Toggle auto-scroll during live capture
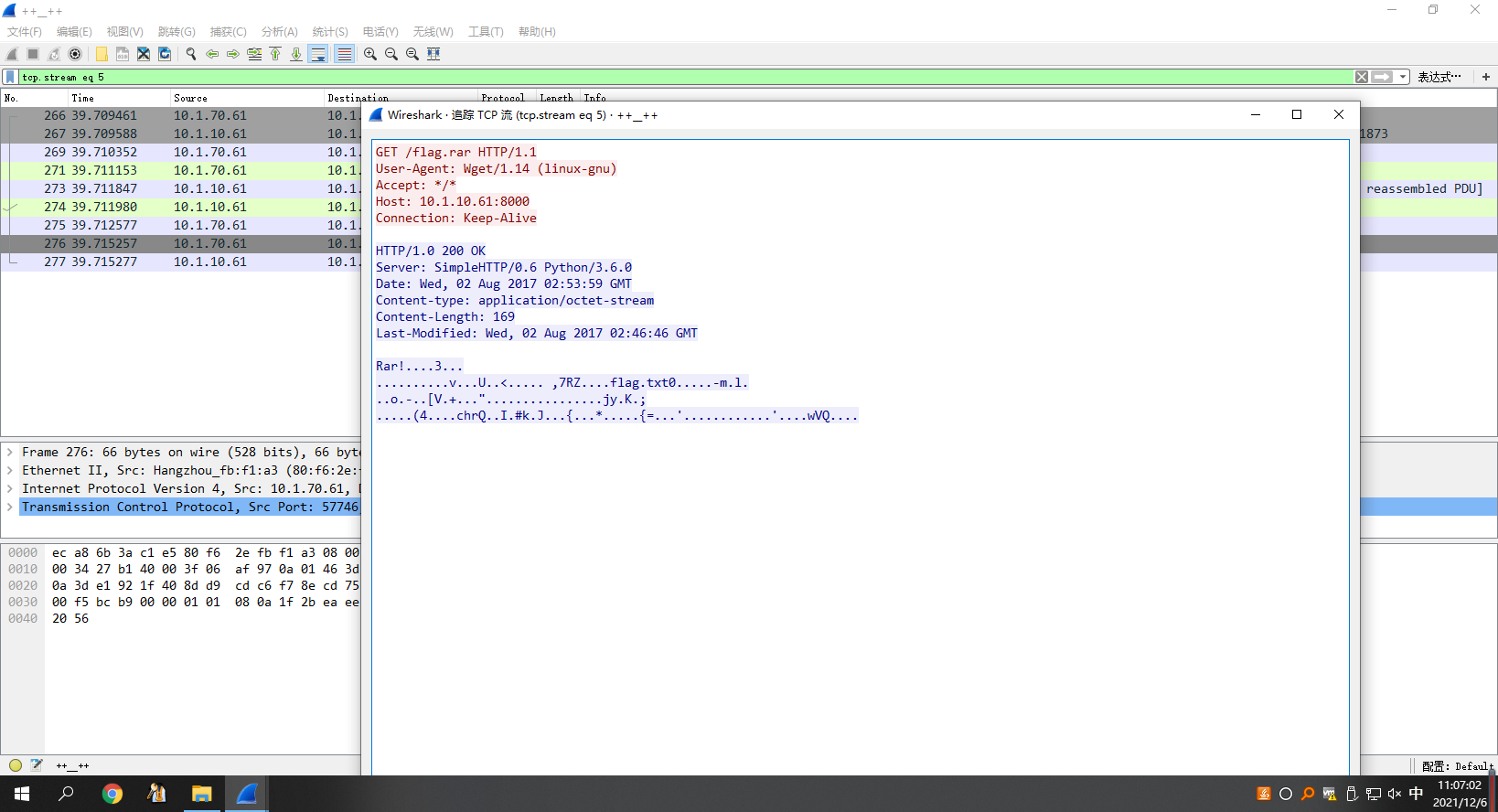The width and height of the screenshot is (1498, 812). coord(318,54)
